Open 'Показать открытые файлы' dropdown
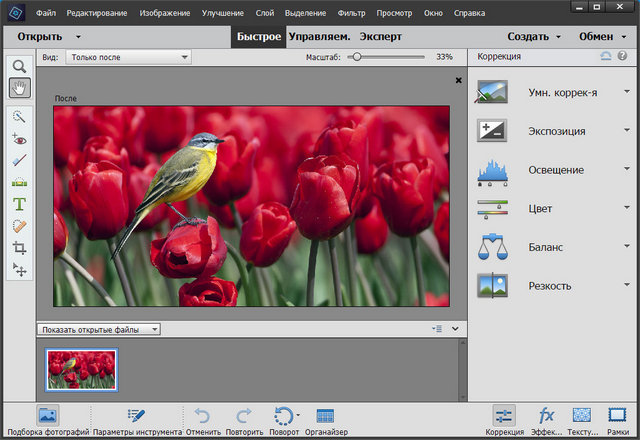 point(98,329)
